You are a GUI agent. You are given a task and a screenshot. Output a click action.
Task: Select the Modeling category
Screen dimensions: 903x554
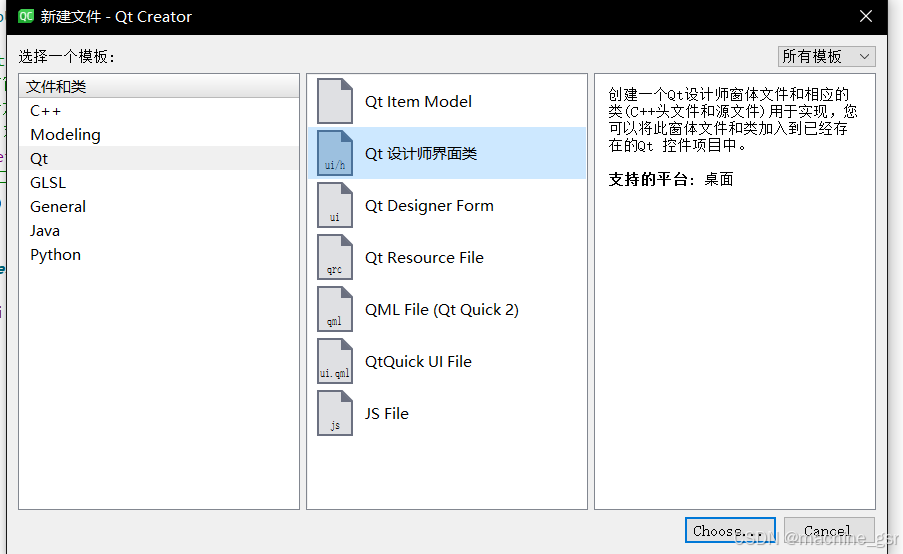159,134
